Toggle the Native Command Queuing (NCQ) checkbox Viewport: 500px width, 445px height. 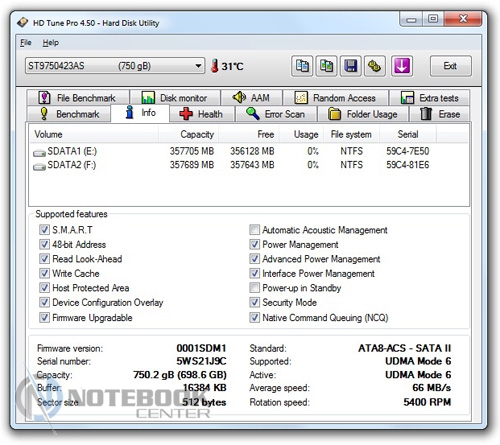(254, 317)
